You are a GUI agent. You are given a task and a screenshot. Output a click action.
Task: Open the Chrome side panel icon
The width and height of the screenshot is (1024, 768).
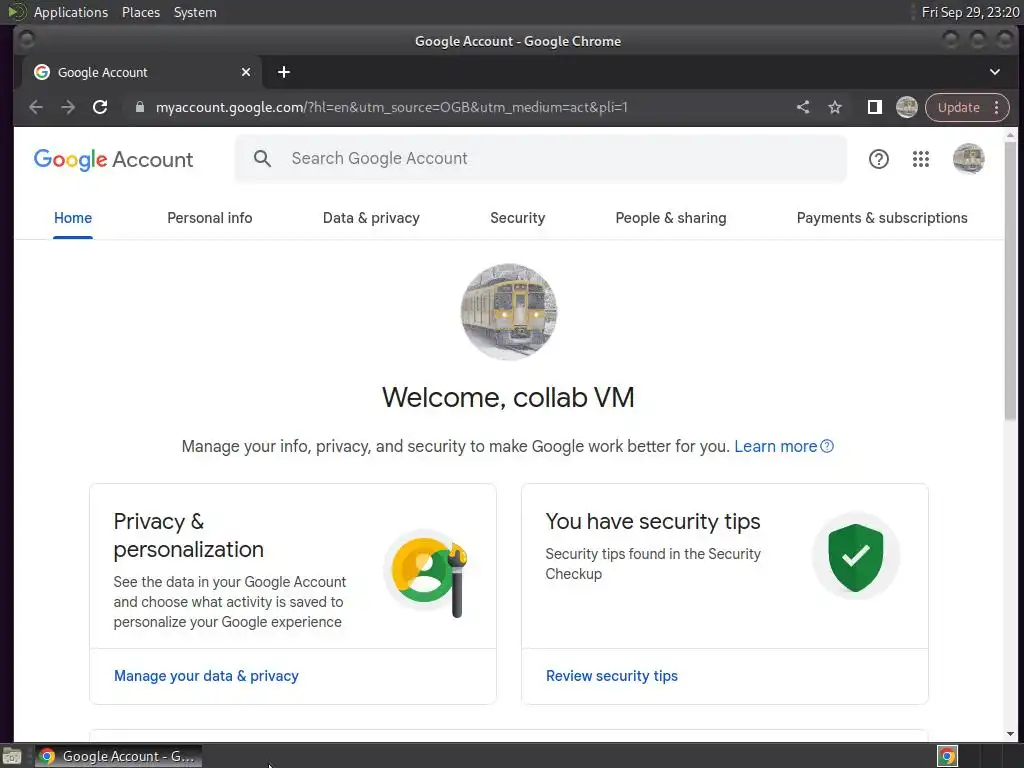tap(874, 107)
